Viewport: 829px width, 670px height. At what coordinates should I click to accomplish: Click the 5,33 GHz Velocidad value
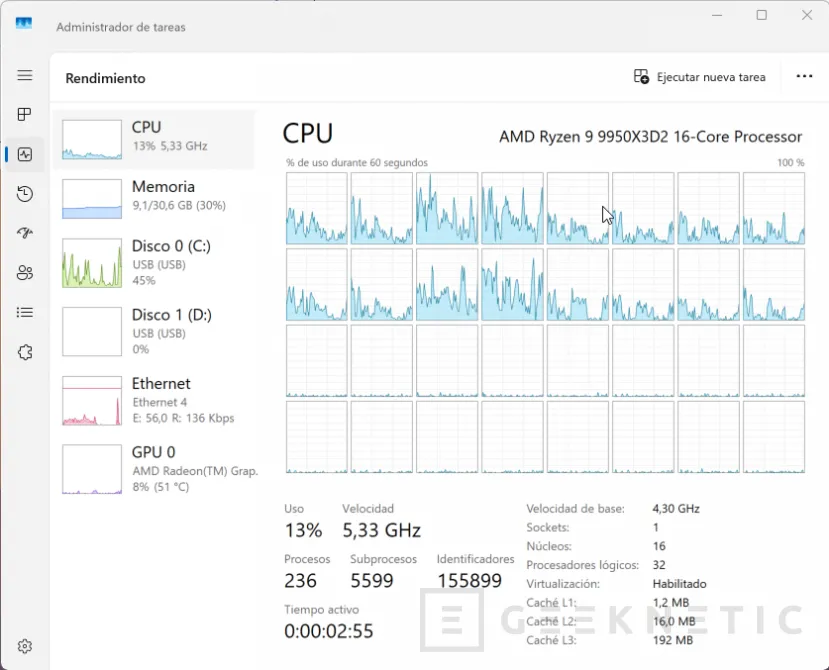click(381, 530)
